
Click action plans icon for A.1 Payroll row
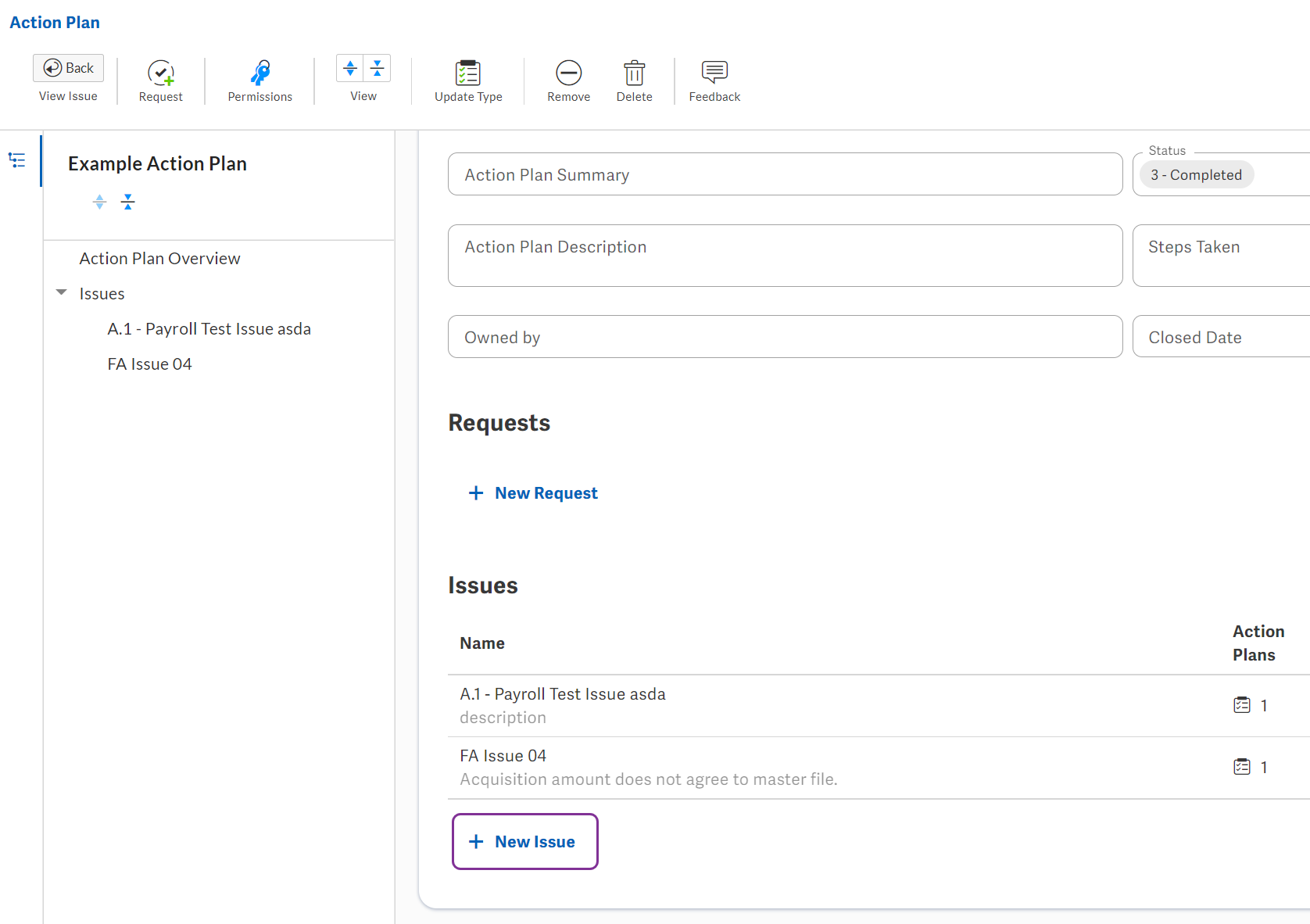[1242, 705]
